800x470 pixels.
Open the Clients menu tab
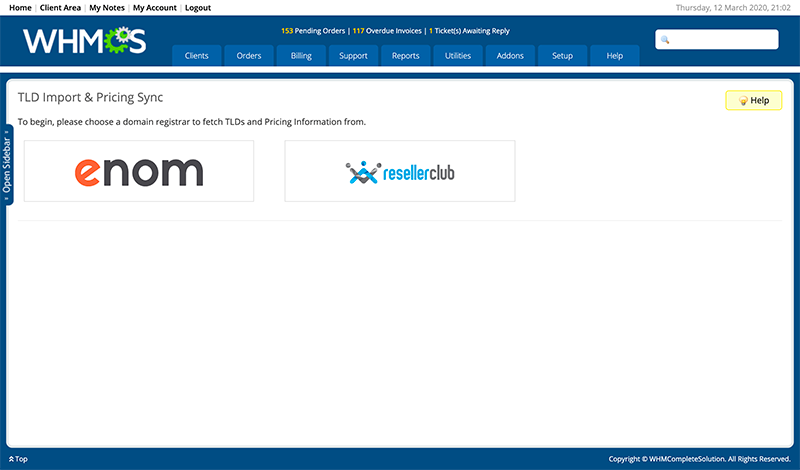[196, 56]
